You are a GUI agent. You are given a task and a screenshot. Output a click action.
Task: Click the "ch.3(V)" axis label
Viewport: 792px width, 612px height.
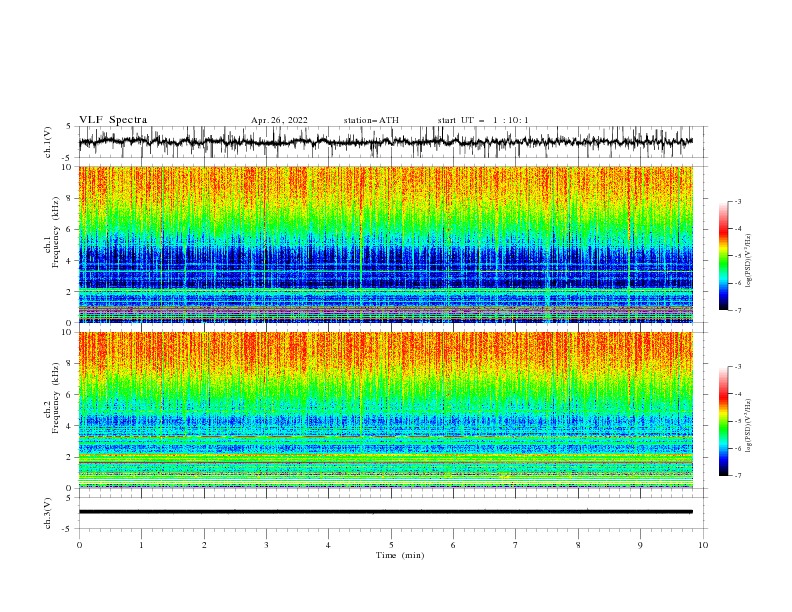coord(48,513)
